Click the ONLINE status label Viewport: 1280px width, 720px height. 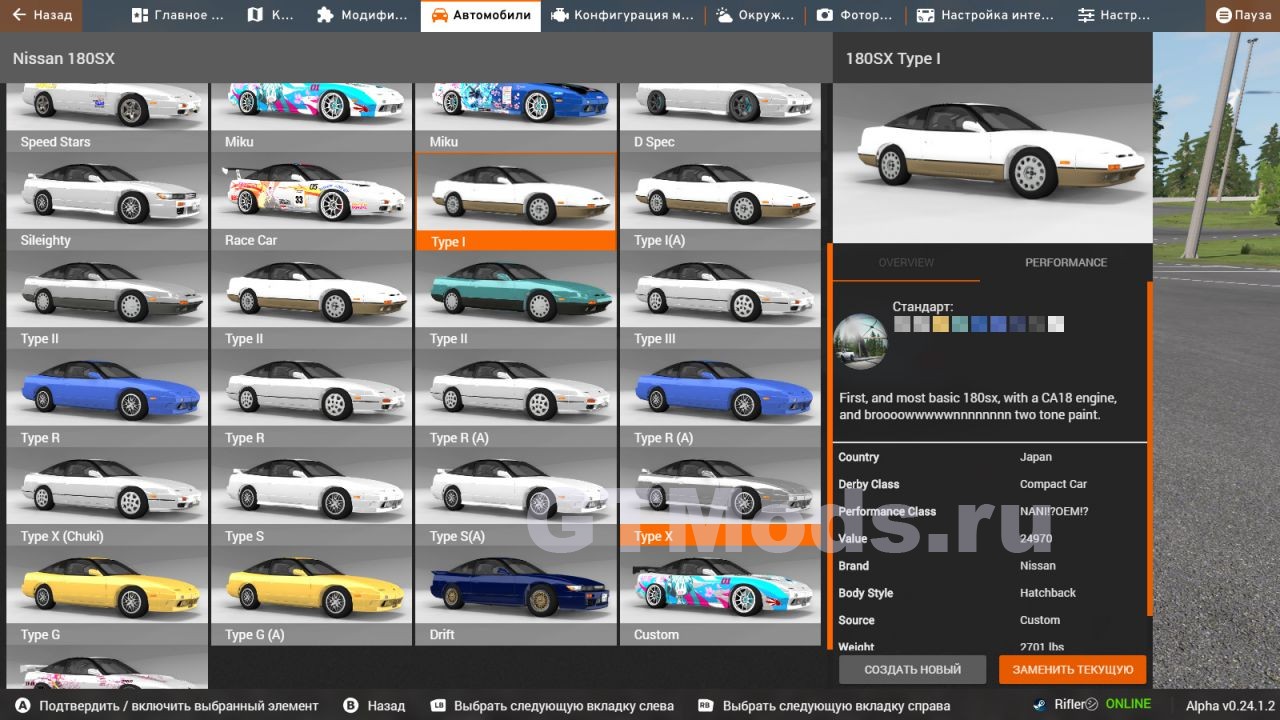click(x=1128, y=704)
